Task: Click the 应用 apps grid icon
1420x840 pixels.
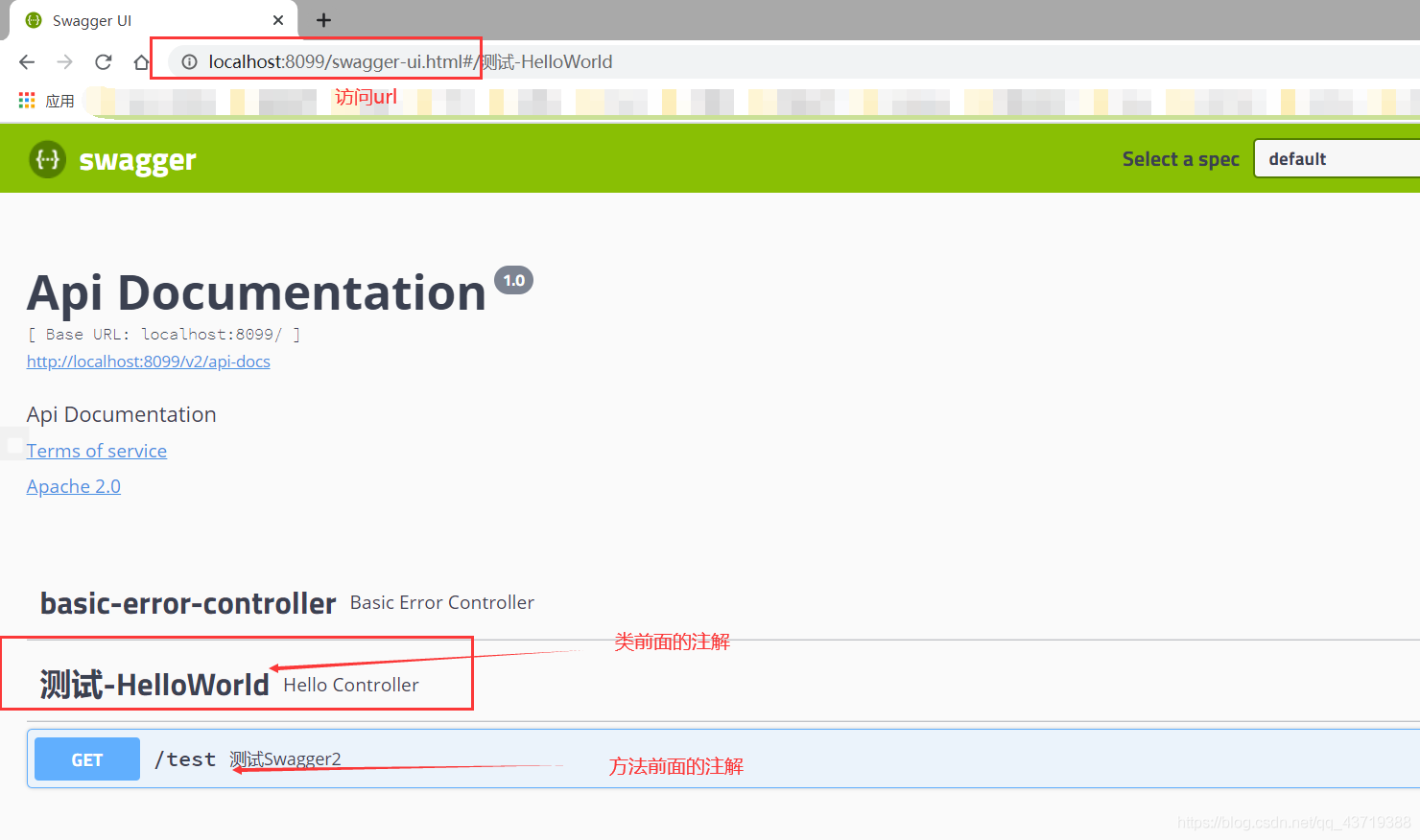Action: point(26,100)
